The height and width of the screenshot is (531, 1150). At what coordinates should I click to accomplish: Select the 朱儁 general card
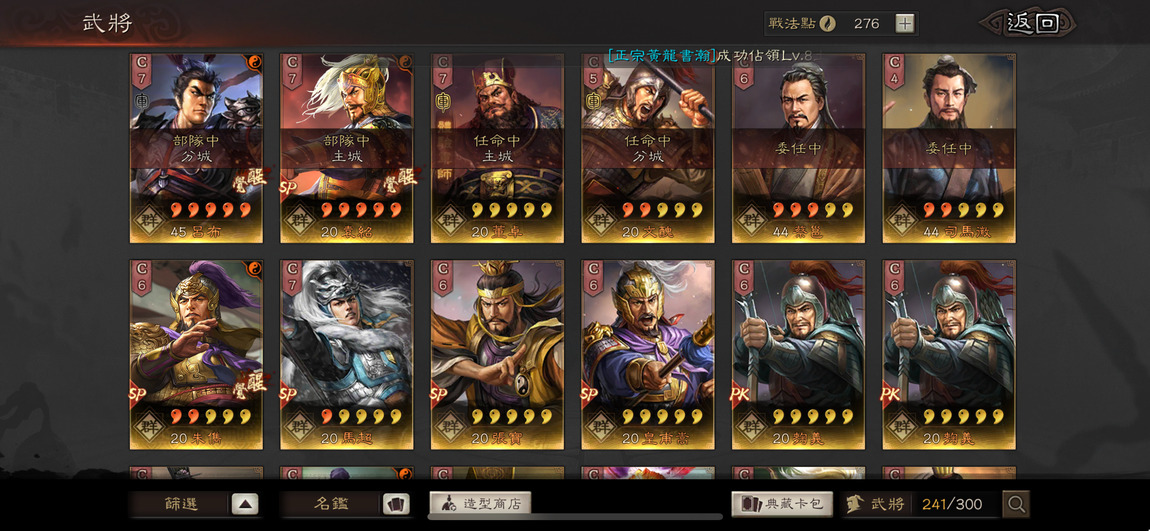197,355
